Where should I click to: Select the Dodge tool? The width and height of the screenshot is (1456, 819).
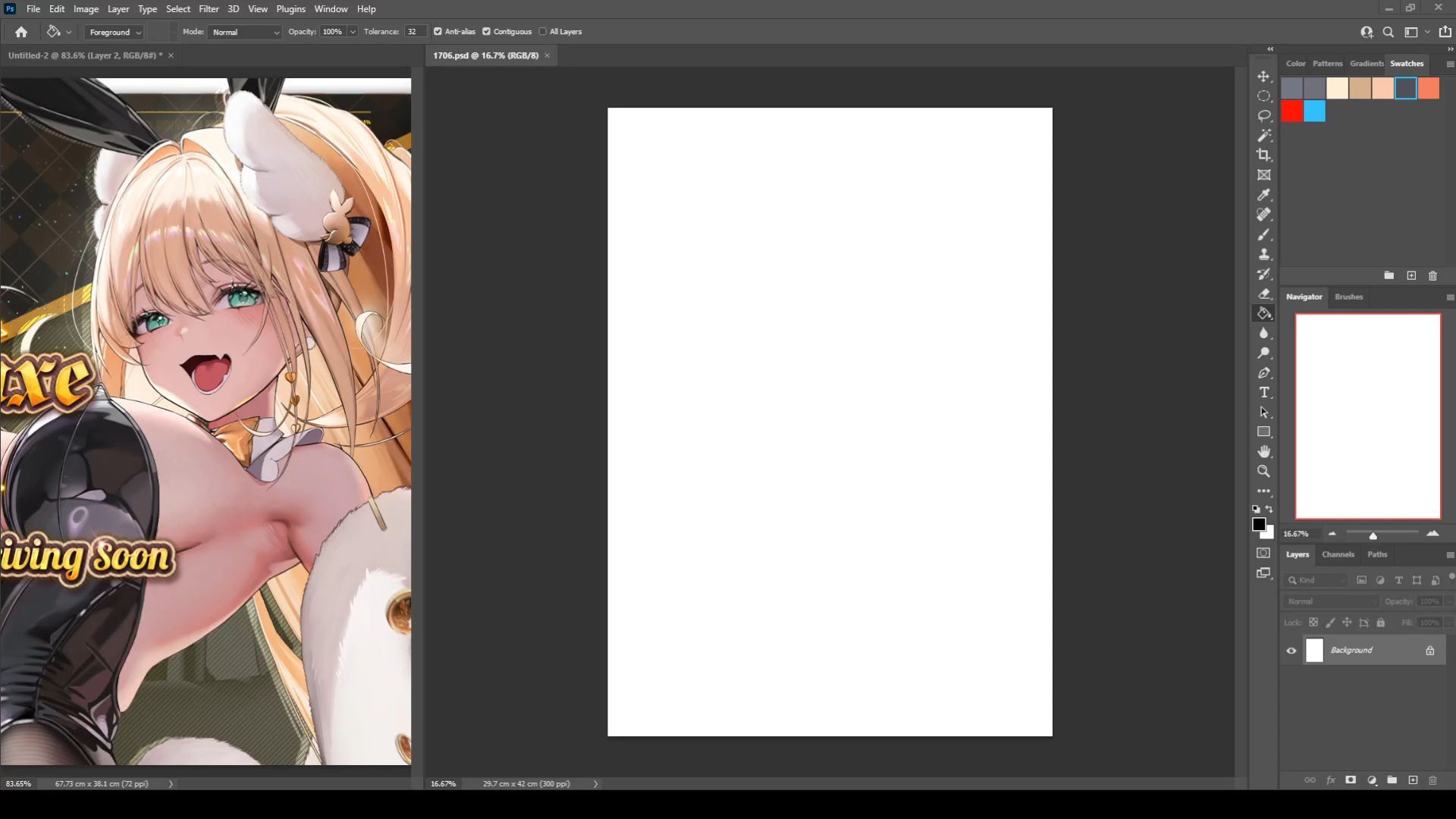click(1263, 353)
